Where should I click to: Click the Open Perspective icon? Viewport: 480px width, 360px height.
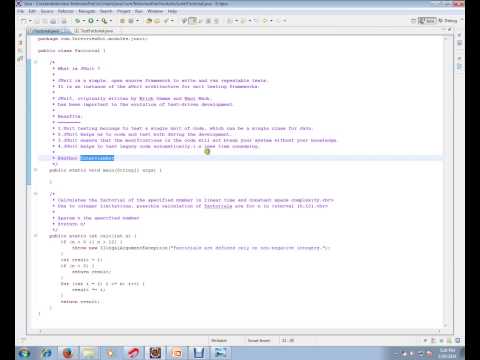(413, 21)
